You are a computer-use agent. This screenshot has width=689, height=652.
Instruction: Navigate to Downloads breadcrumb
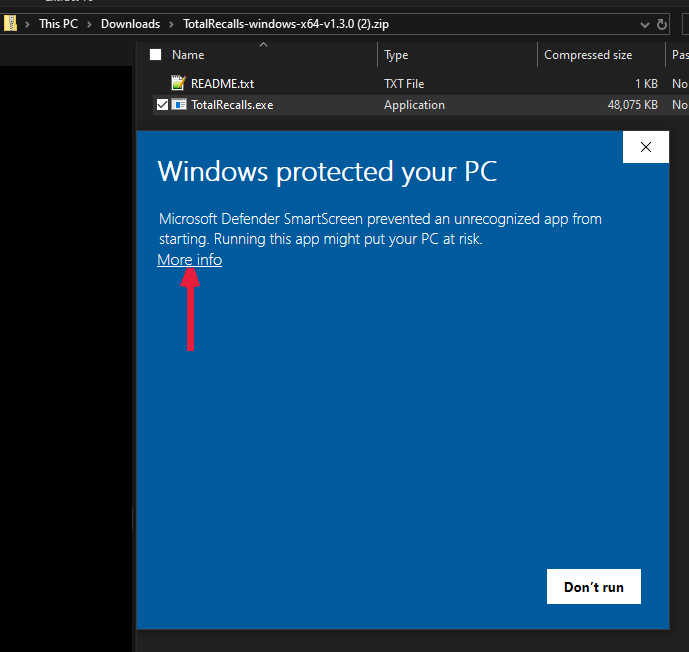point(131,24)
